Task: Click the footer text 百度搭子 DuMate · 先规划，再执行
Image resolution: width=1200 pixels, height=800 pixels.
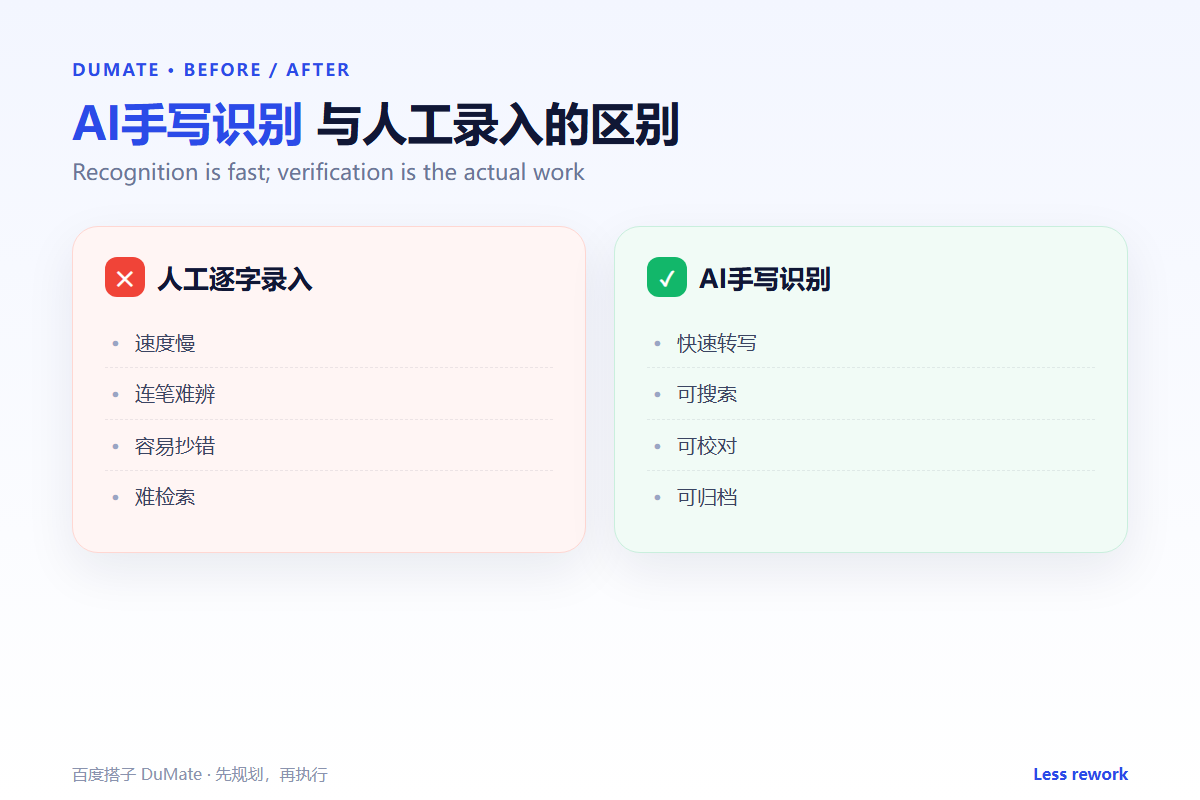Action: [x=200, y=775]
